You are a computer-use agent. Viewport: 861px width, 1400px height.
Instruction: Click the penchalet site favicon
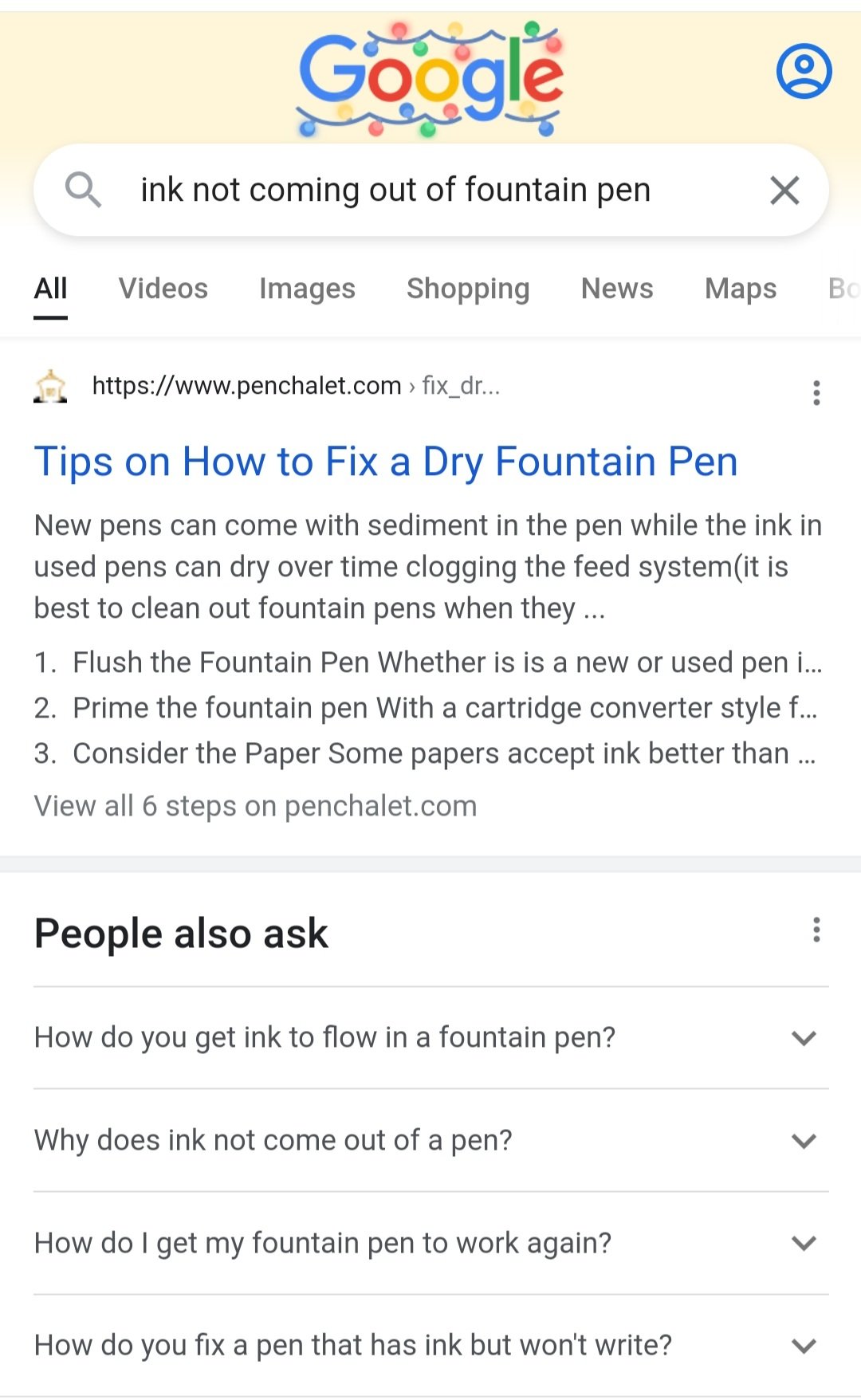[x=50, y=387]
